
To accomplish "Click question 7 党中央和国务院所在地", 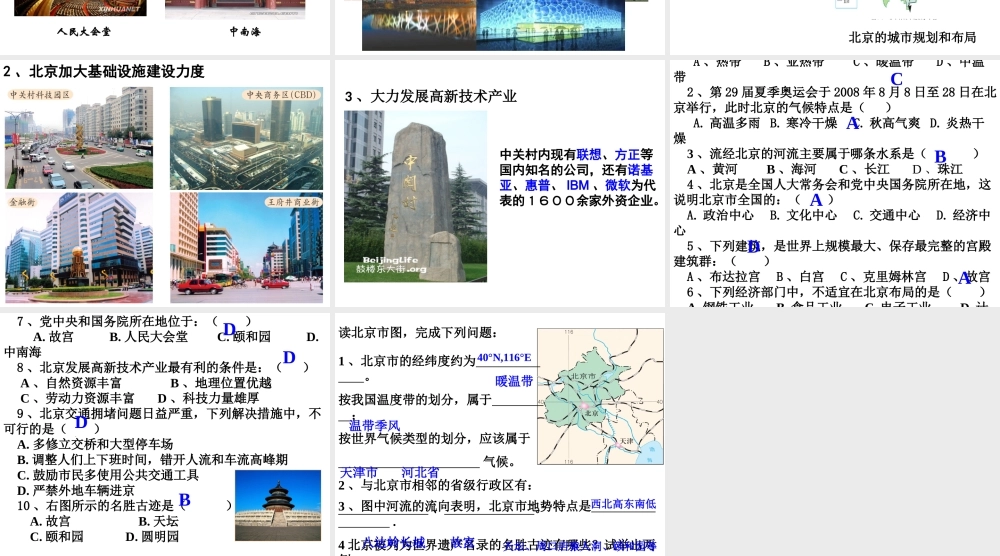I will coord(134,321).
